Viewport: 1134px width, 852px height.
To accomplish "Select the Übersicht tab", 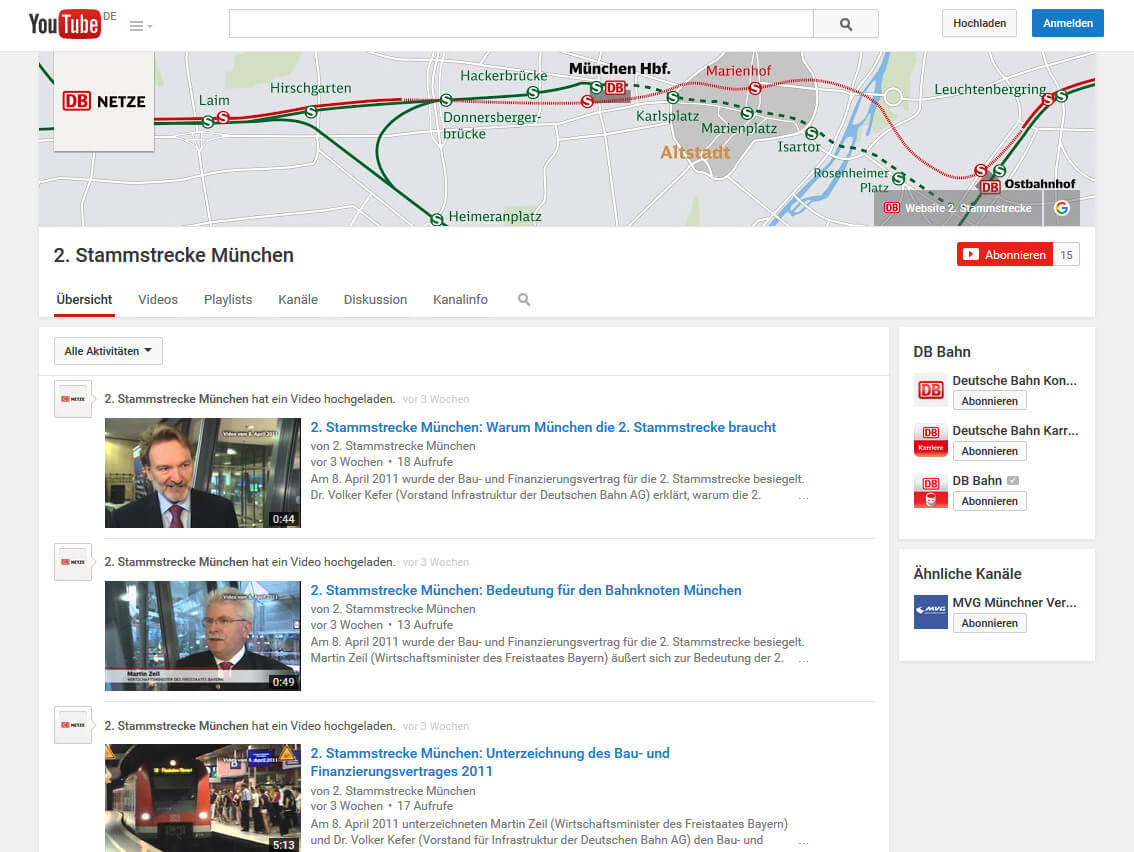I will tap(84, 299).
